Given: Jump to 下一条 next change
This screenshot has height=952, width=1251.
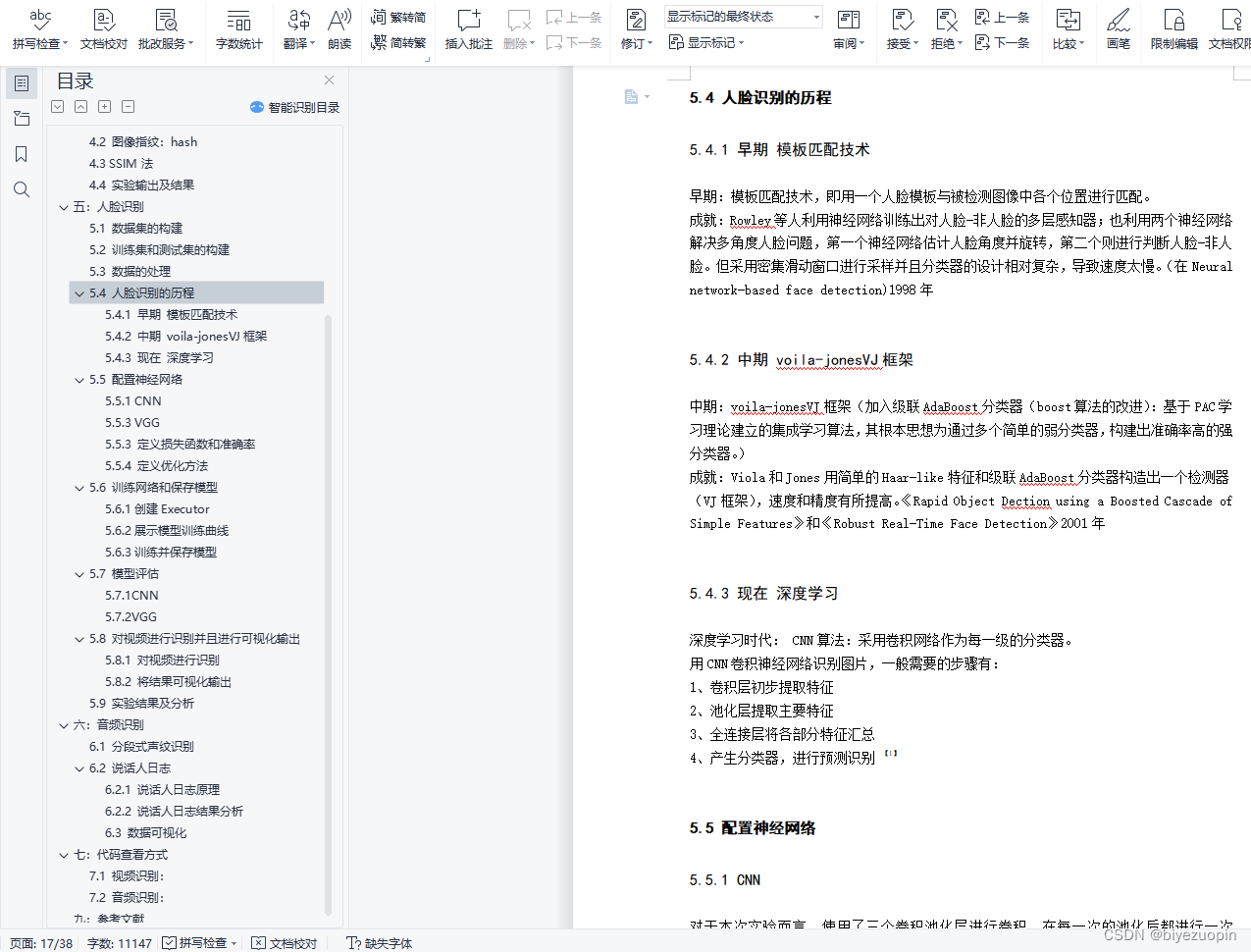Looking at the screenshot, I should tap(1002, 43).
